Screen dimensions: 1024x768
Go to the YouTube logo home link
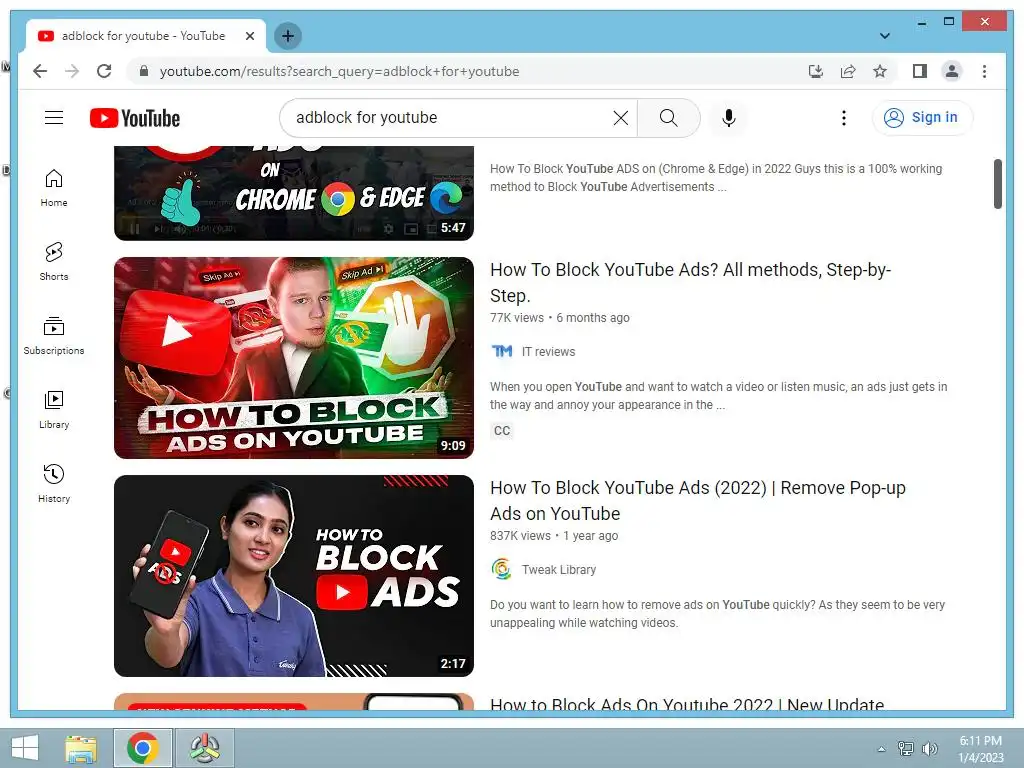[x=135, y=118]
